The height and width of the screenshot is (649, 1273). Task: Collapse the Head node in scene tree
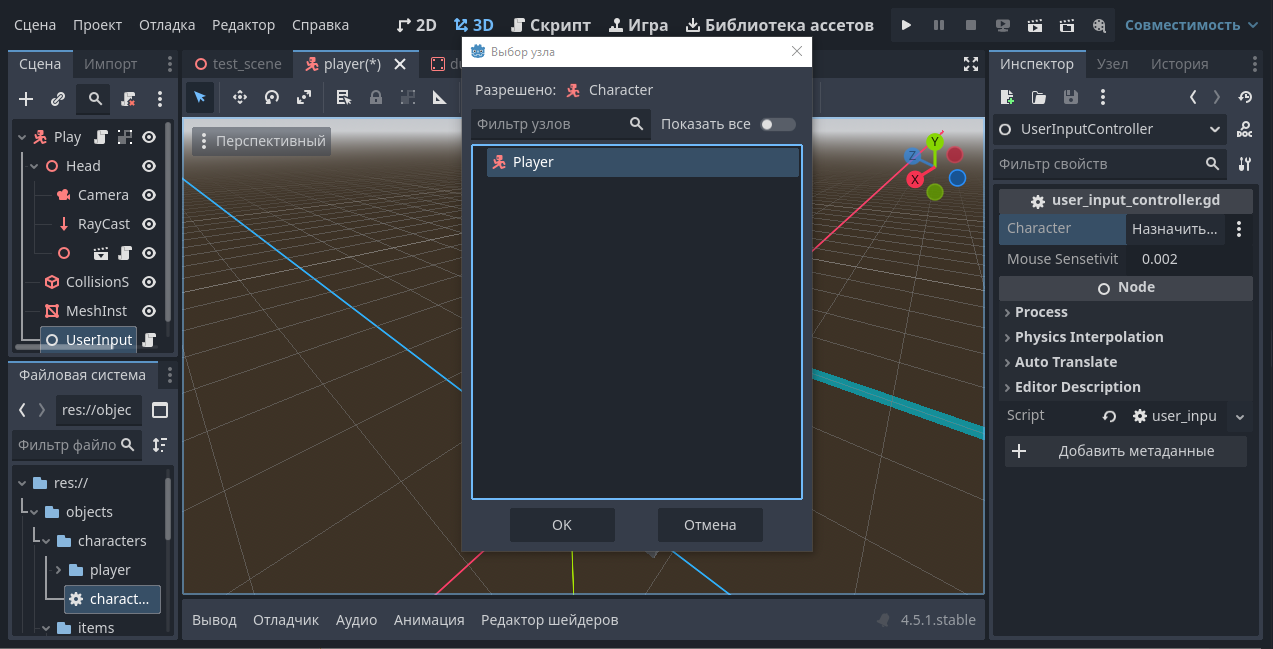pyautogui.click(x=34, y=166)
